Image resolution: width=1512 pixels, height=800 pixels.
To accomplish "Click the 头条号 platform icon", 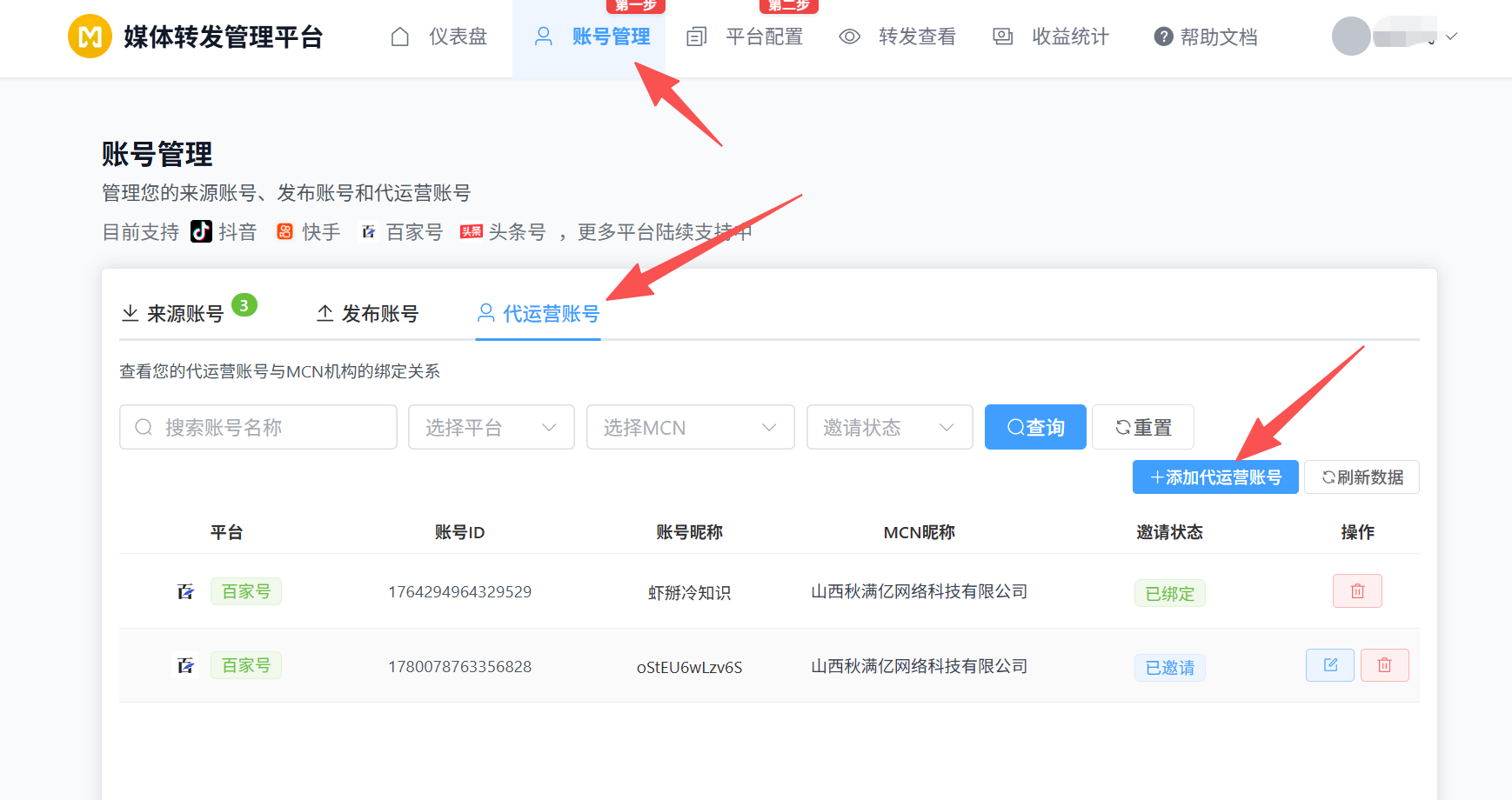I will pyautogui.click(x=472, y=231).
